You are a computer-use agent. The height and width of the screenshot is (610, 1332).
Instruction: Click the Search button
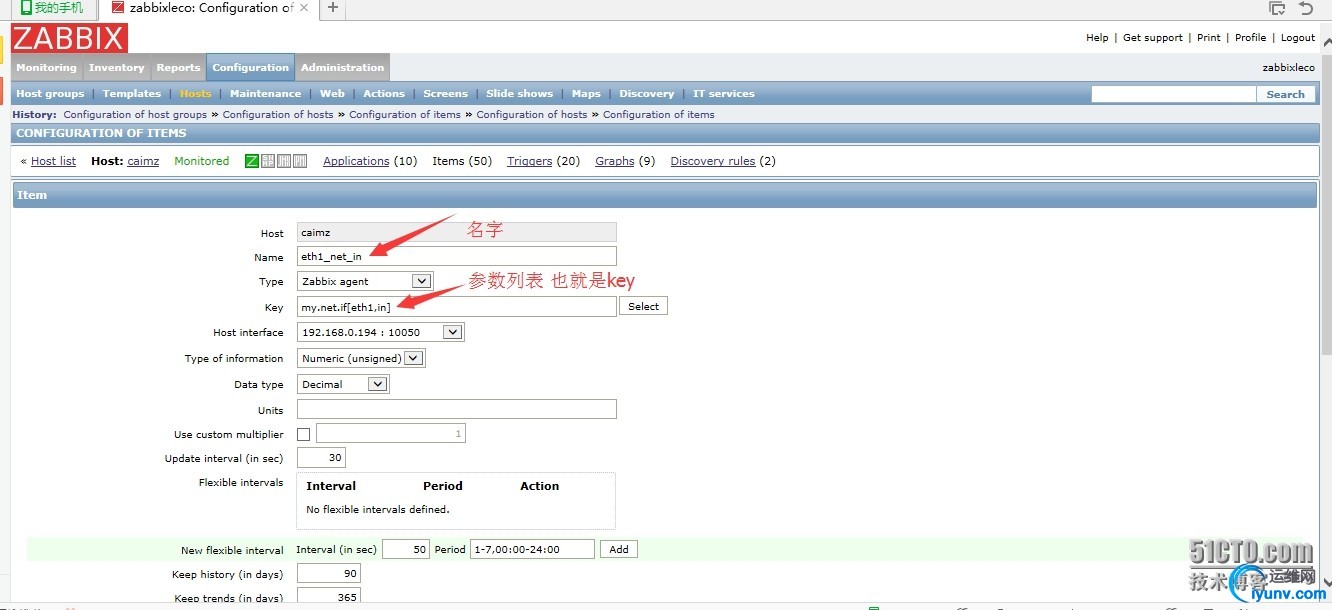click(1285, 94)
